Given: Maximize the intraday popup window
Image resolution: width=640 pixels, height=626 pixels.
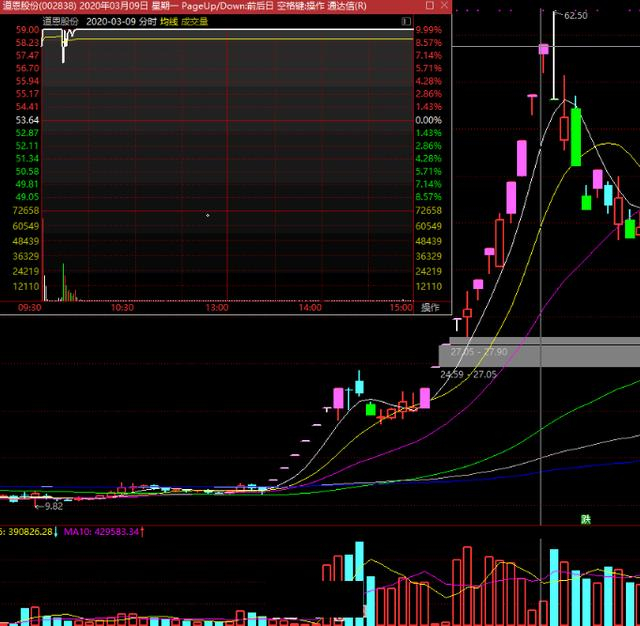Looking at the screenshot, I should (429, 5).
